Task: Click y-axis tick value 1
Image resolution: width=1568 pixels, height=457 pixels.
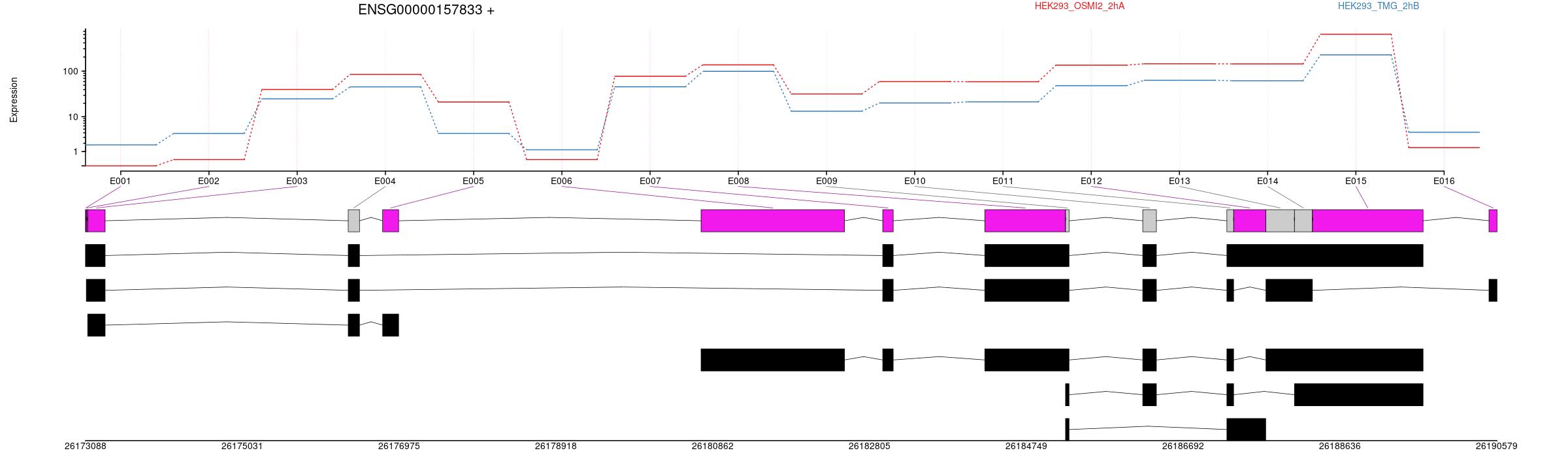Action: 76,151
